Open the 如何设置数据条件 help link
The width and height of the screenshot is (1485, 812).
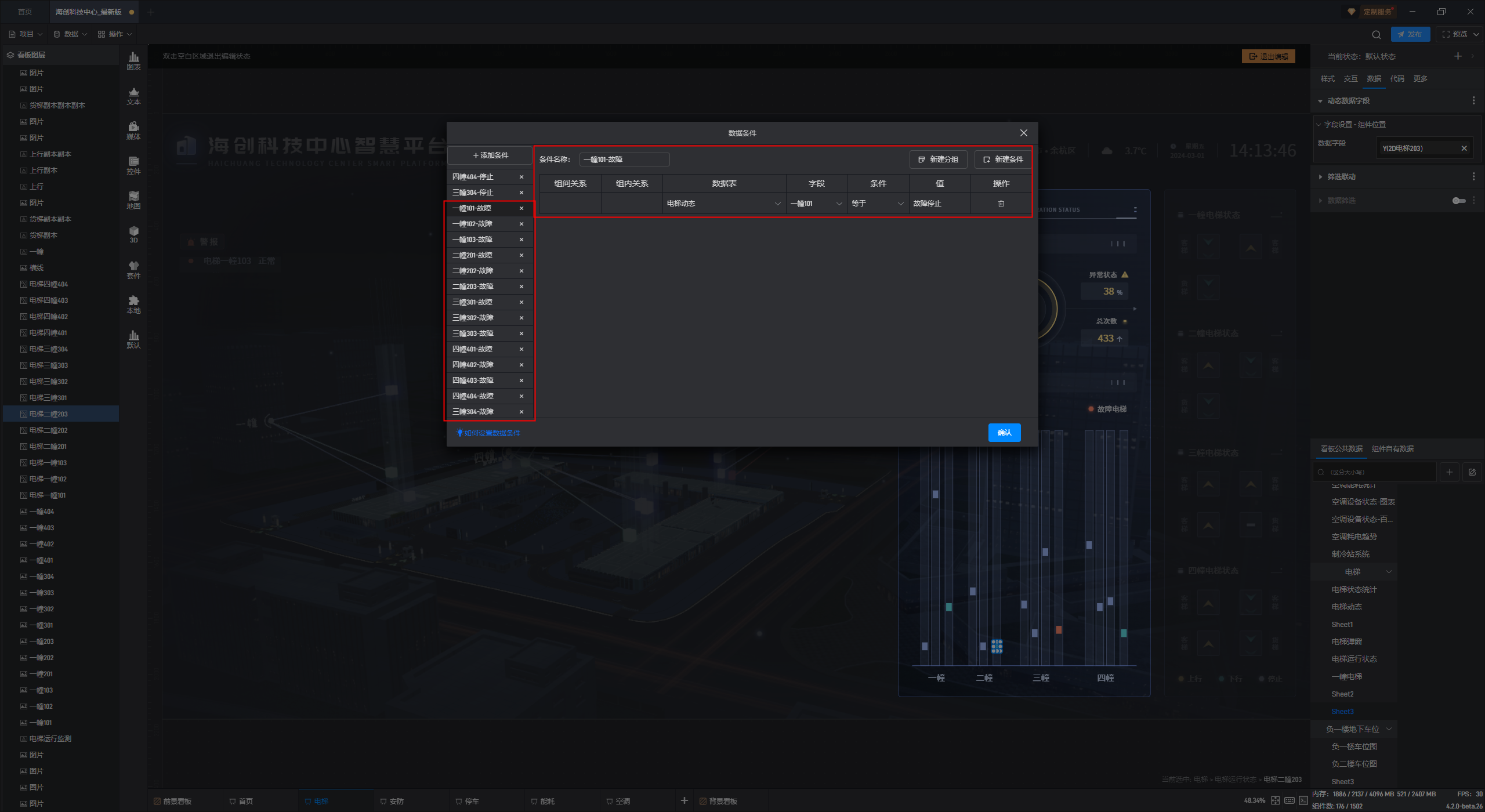coord(491,433)
